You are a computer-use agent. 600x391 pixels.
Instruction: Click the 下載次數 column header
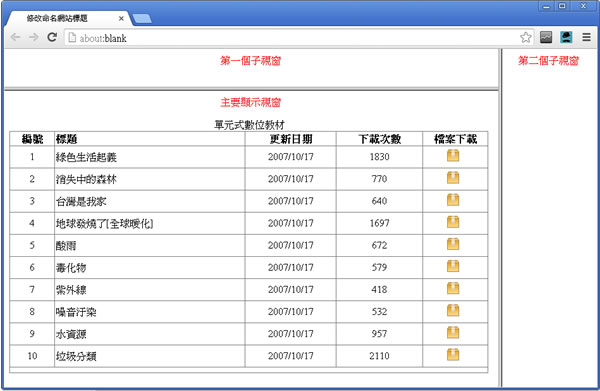(380, 139)
